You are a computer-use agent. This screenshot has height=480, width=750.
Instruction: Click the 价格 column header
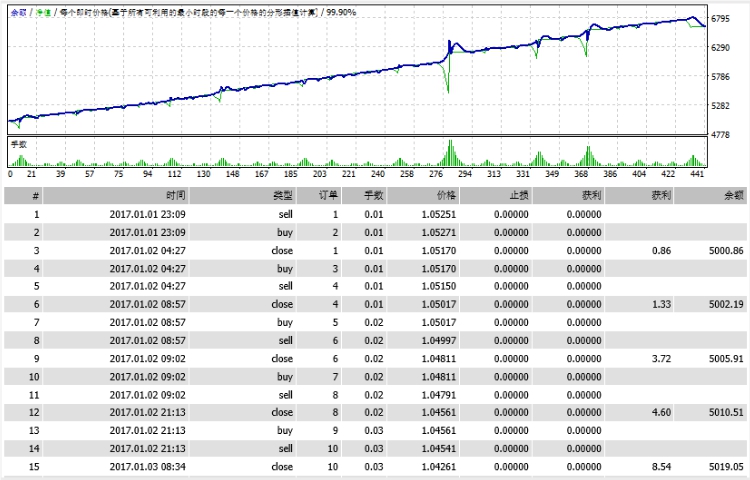click(423, 195)
